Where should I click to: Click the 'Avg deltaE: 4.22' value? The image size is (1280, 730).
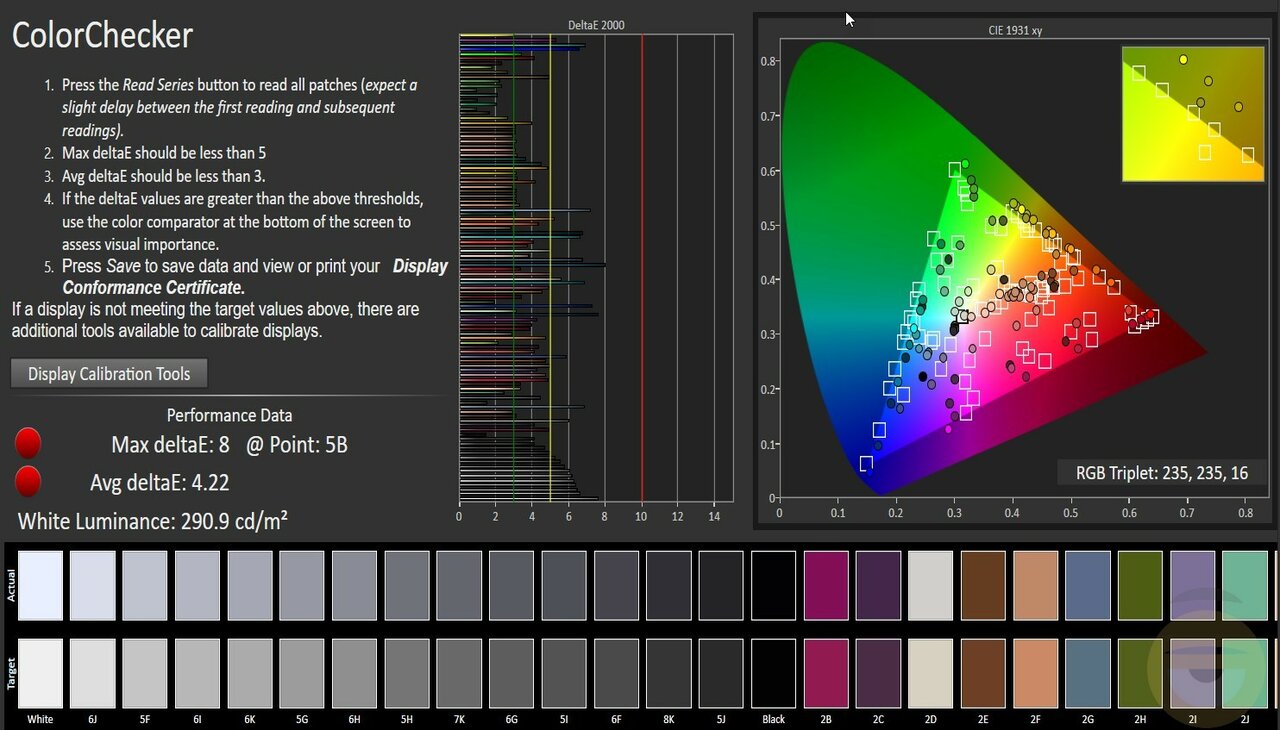pyautogui.click(x=160, y=483)
